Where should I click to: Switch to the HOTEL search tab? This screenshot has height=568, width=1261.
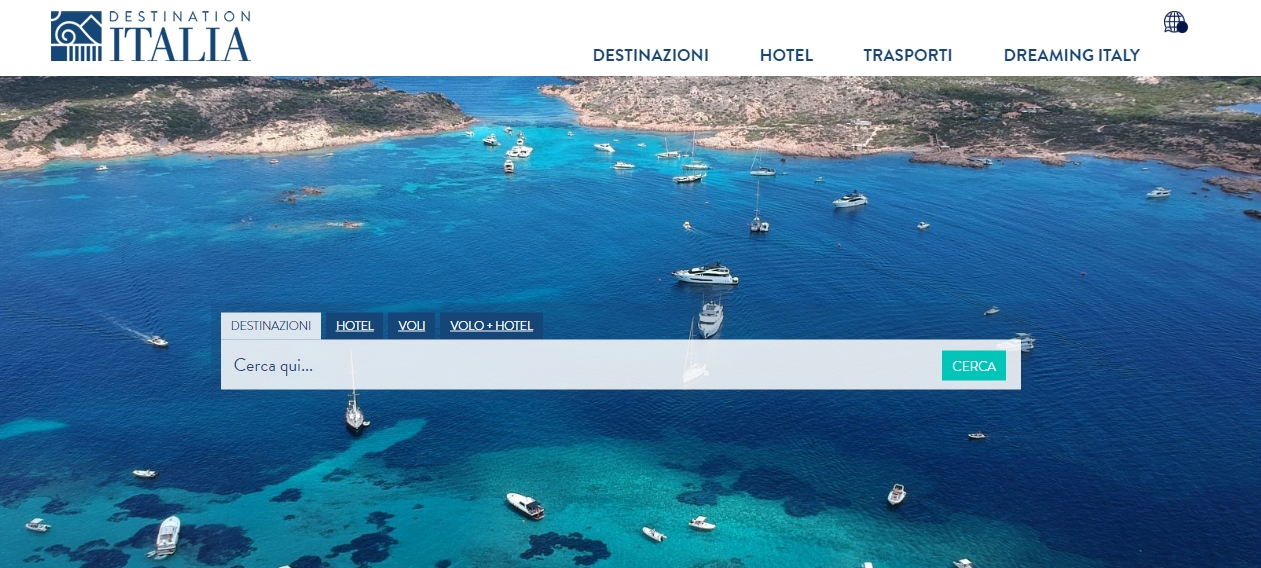tap(355, 326)
